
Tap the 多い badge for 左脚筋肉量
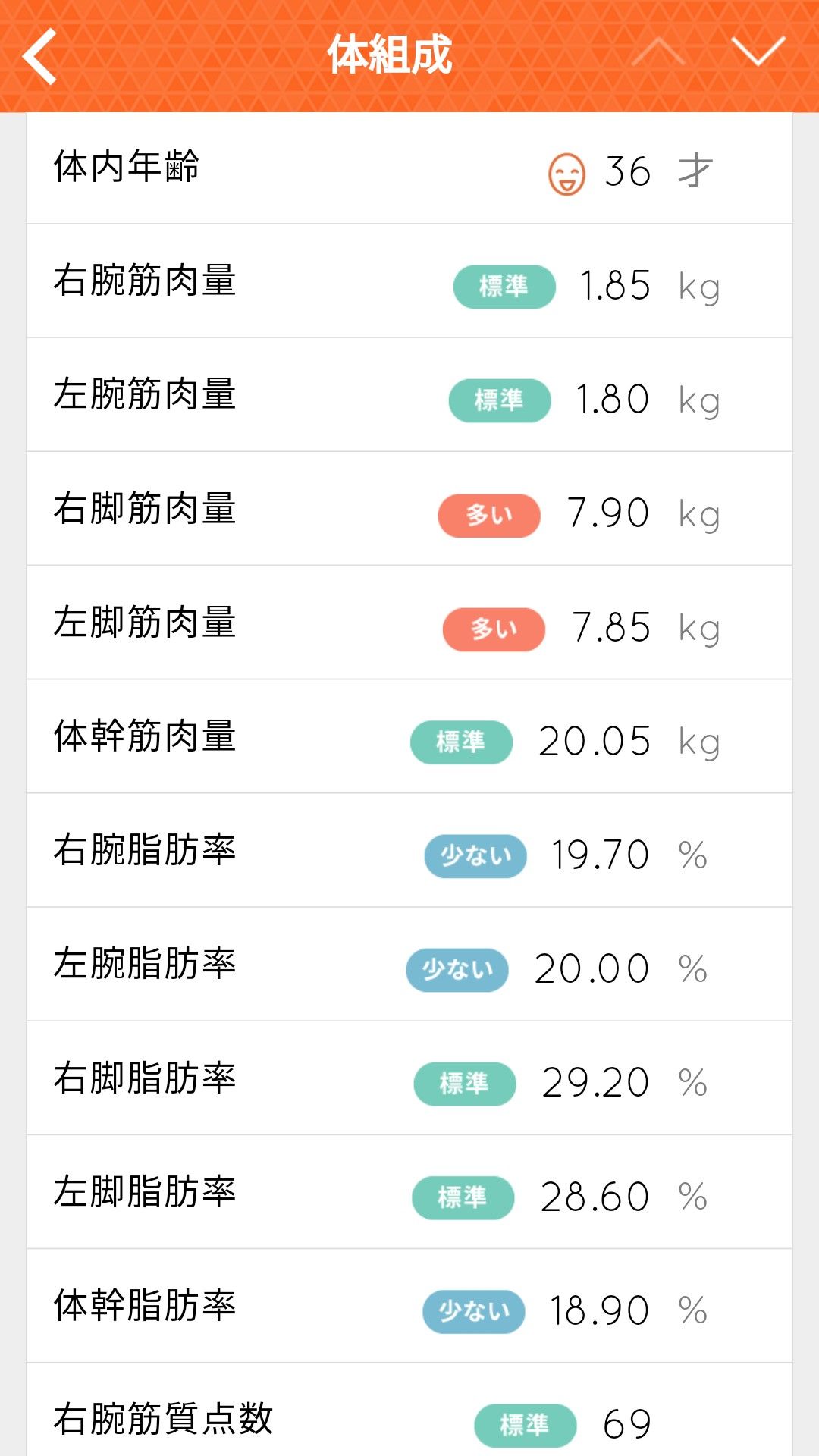[494, 629]
